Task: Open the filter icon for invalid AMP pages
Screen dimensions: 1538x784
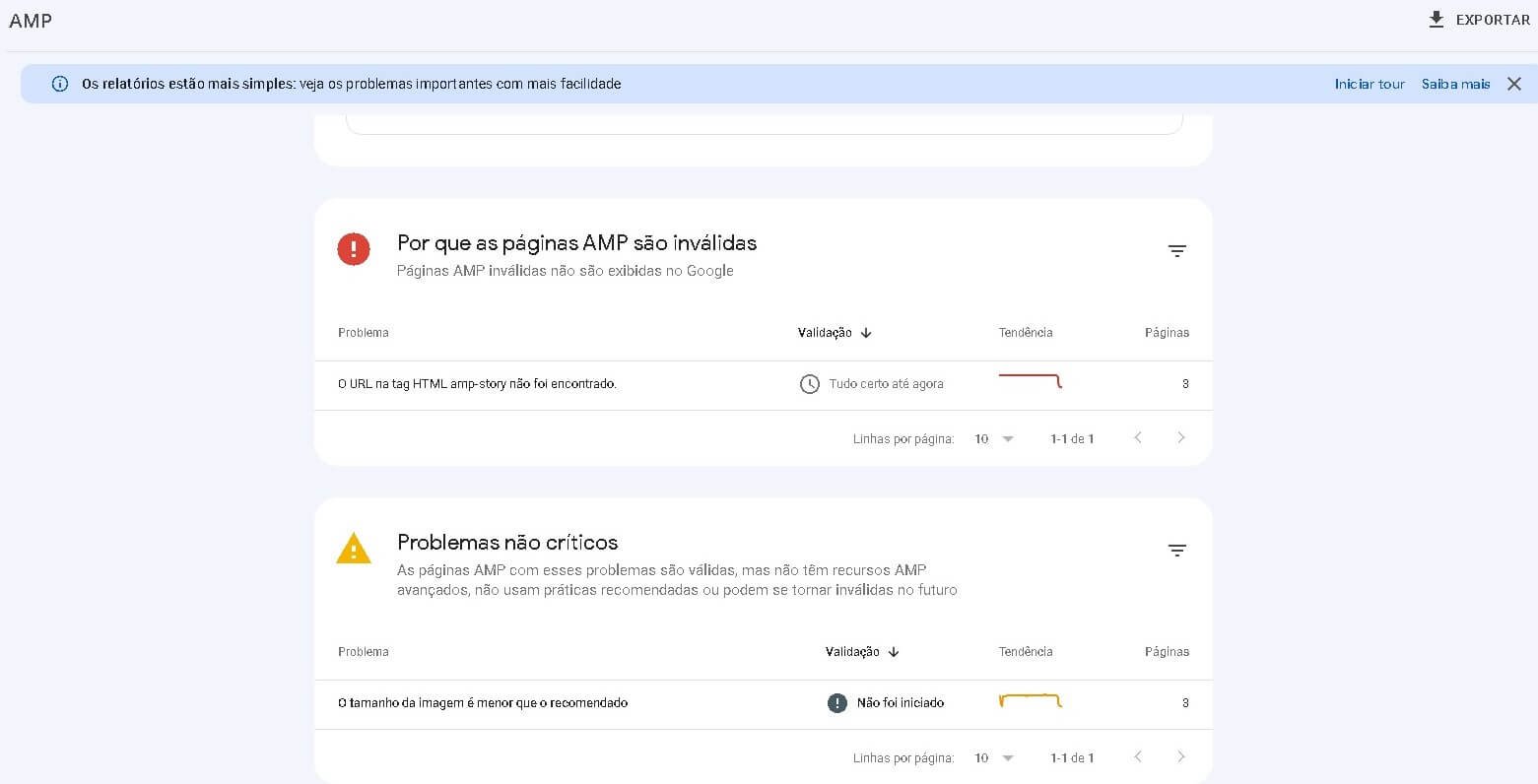Action: [x=1176, y=251]
